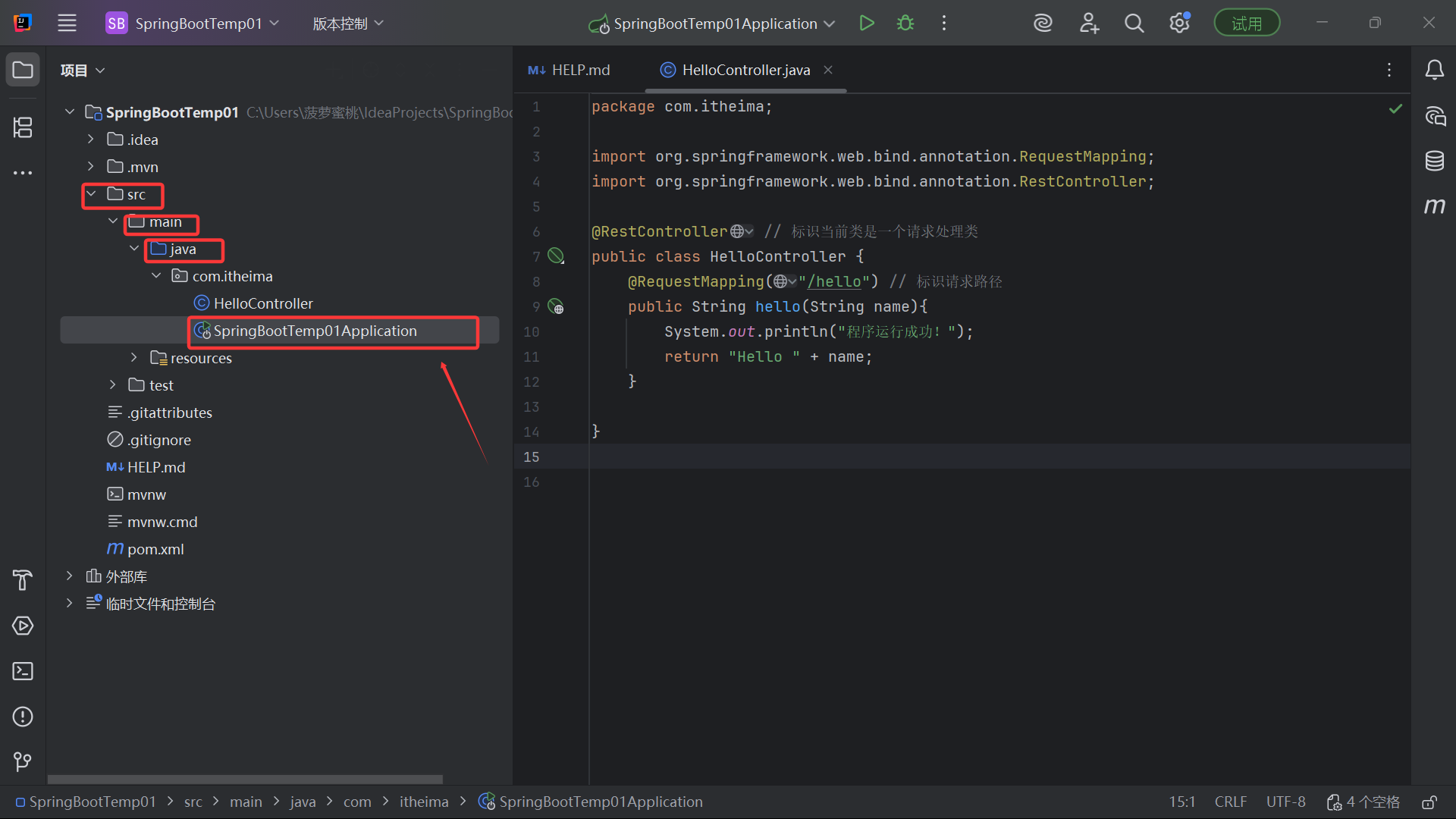Expand the resources folder
1456x819 pixels.
(x=134, y=358)
